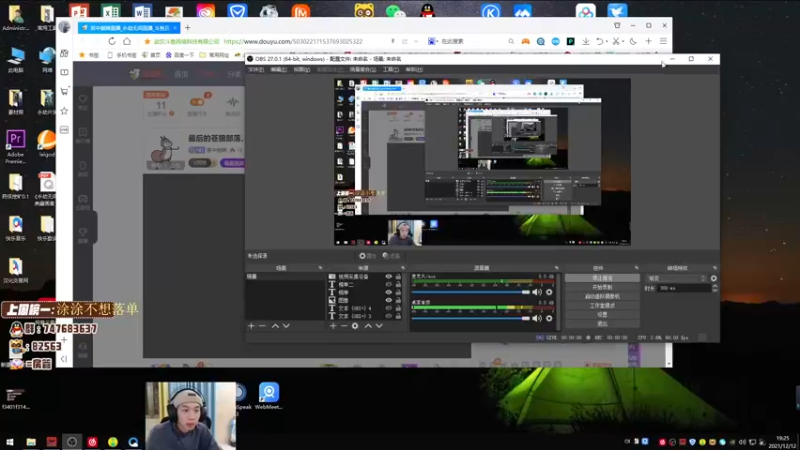Click the Settings button in OBS controls
The image size is (800, 450).
coord(602,315)
